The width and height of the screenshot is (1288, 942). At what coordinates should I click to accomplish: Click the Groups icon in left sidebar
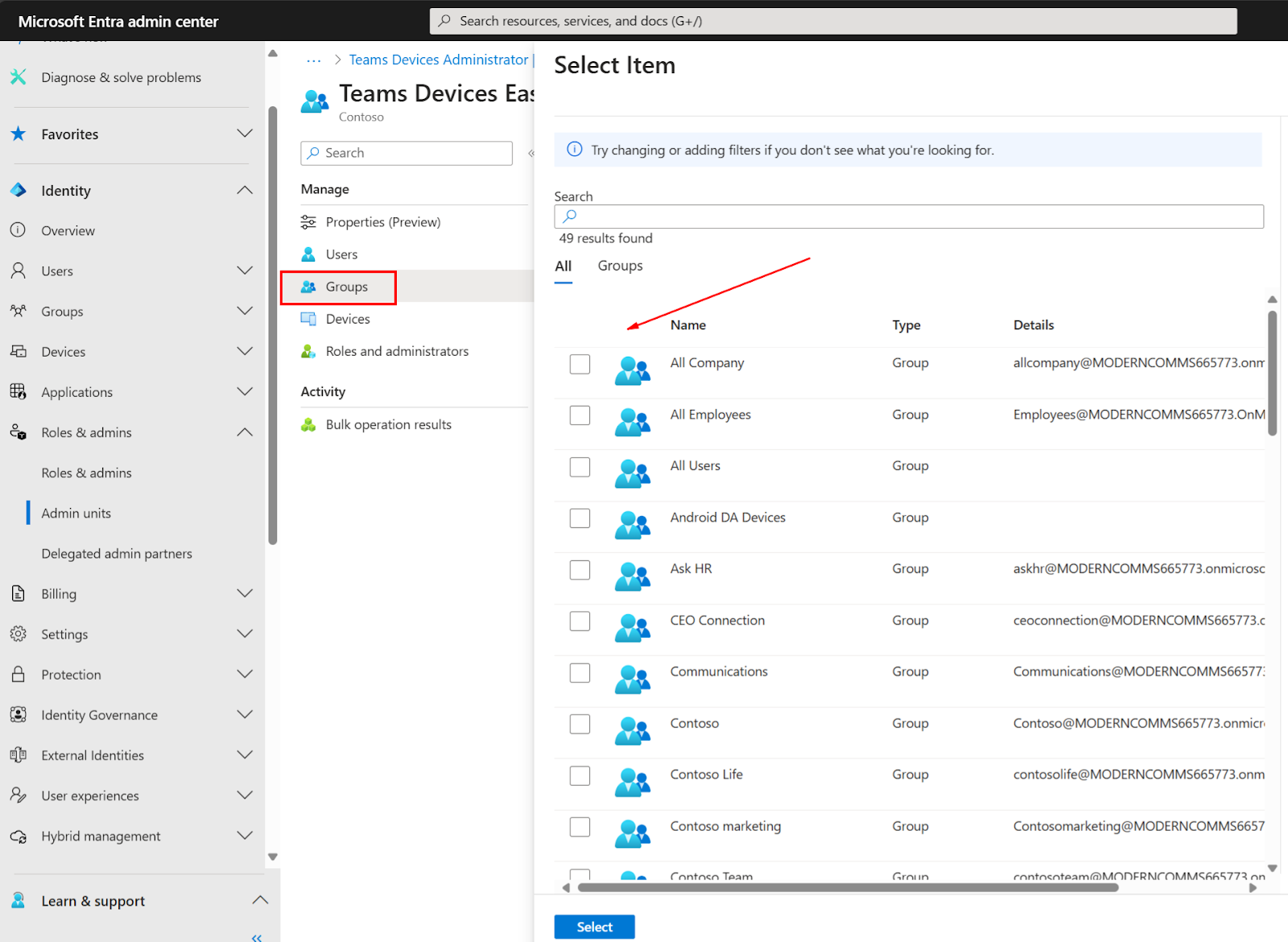point(18,311)
